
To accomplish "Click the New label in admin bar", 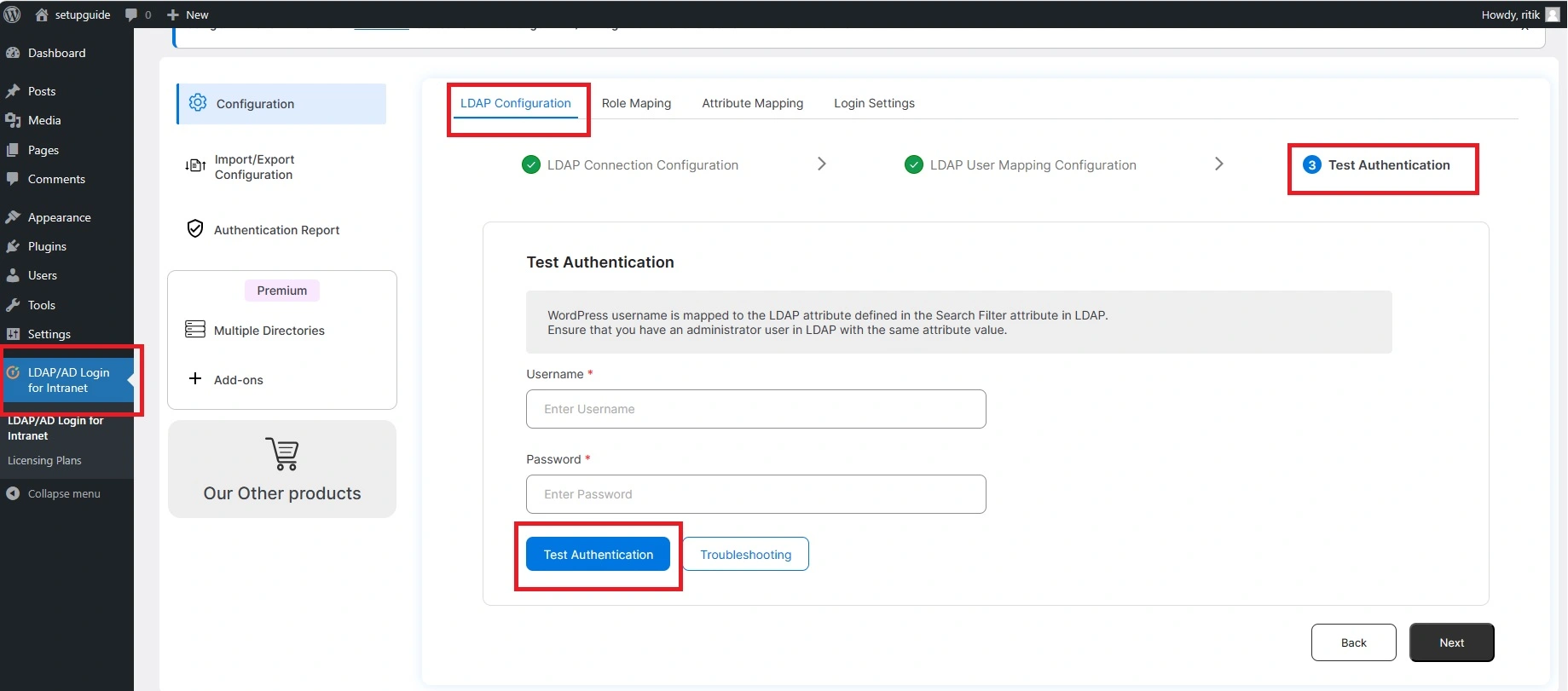I will (197, 14).
